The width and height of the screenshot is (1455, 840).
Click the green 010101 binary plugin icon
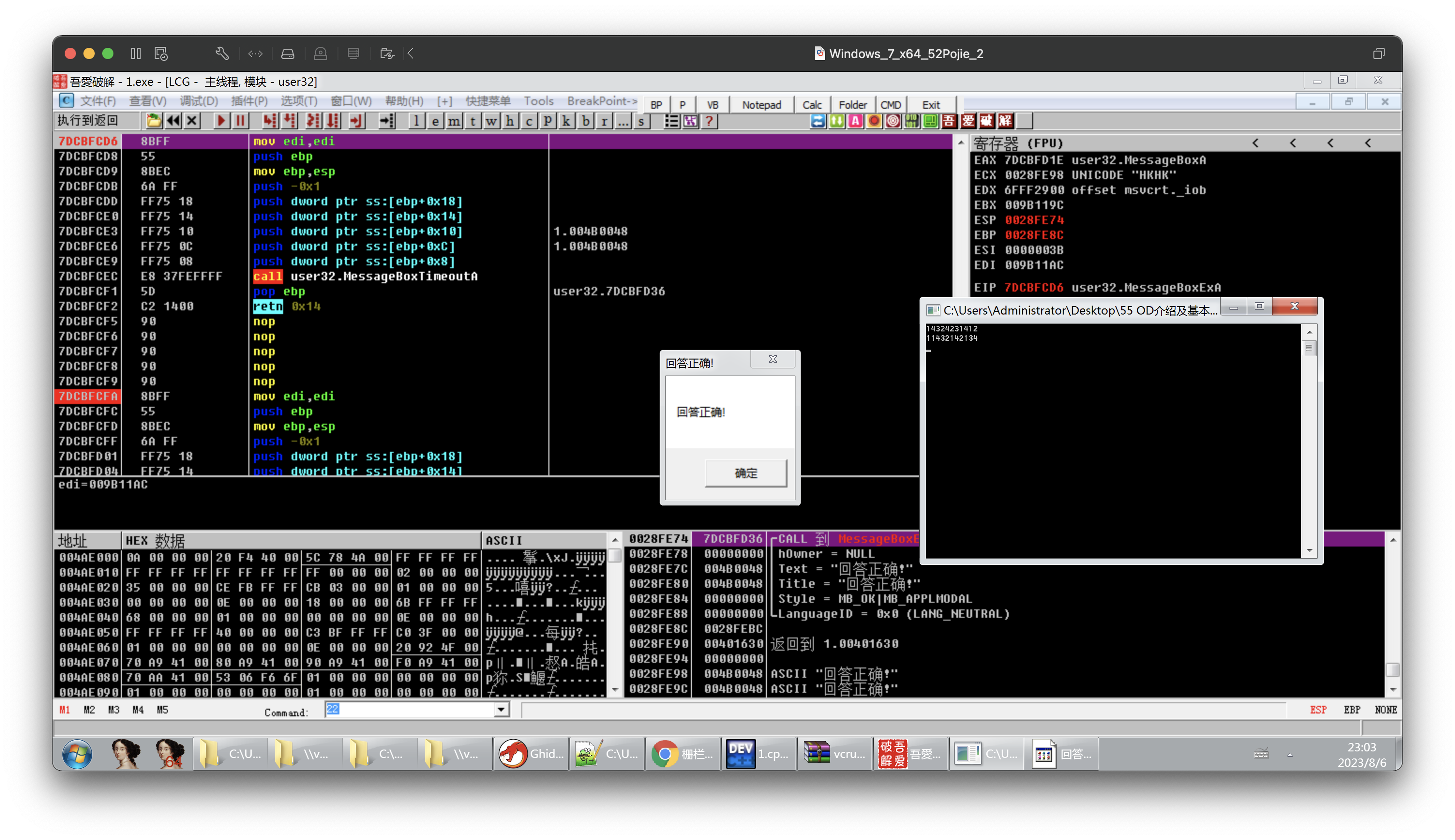point(912,121)
